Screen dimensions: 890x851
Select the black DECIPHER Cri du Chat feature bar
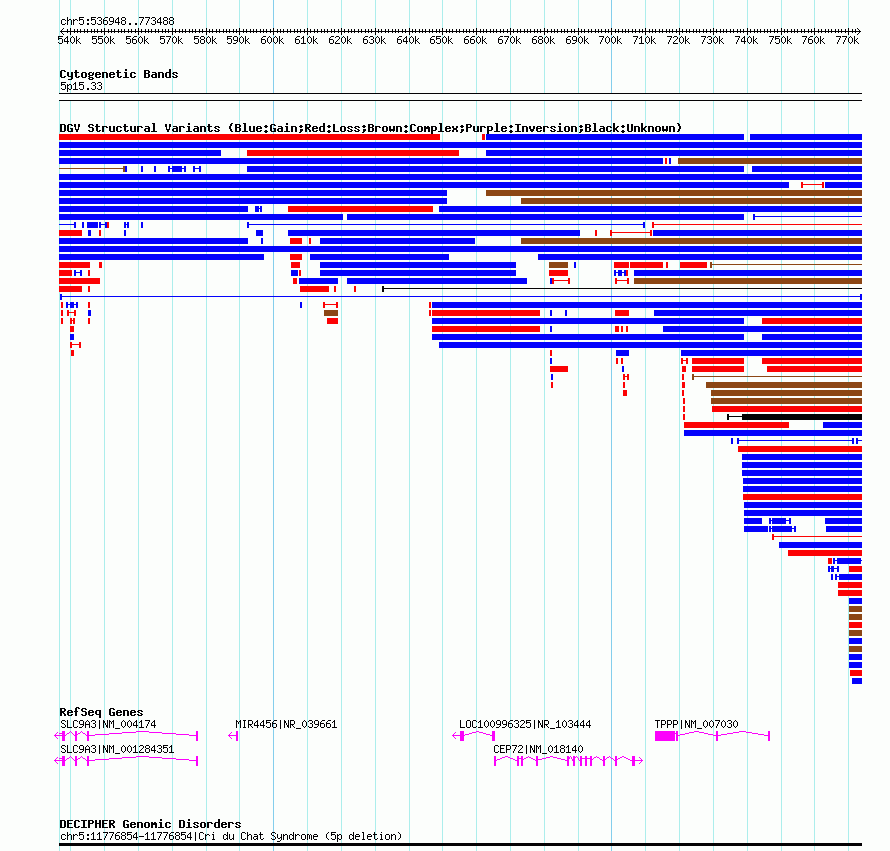point(460,845)
